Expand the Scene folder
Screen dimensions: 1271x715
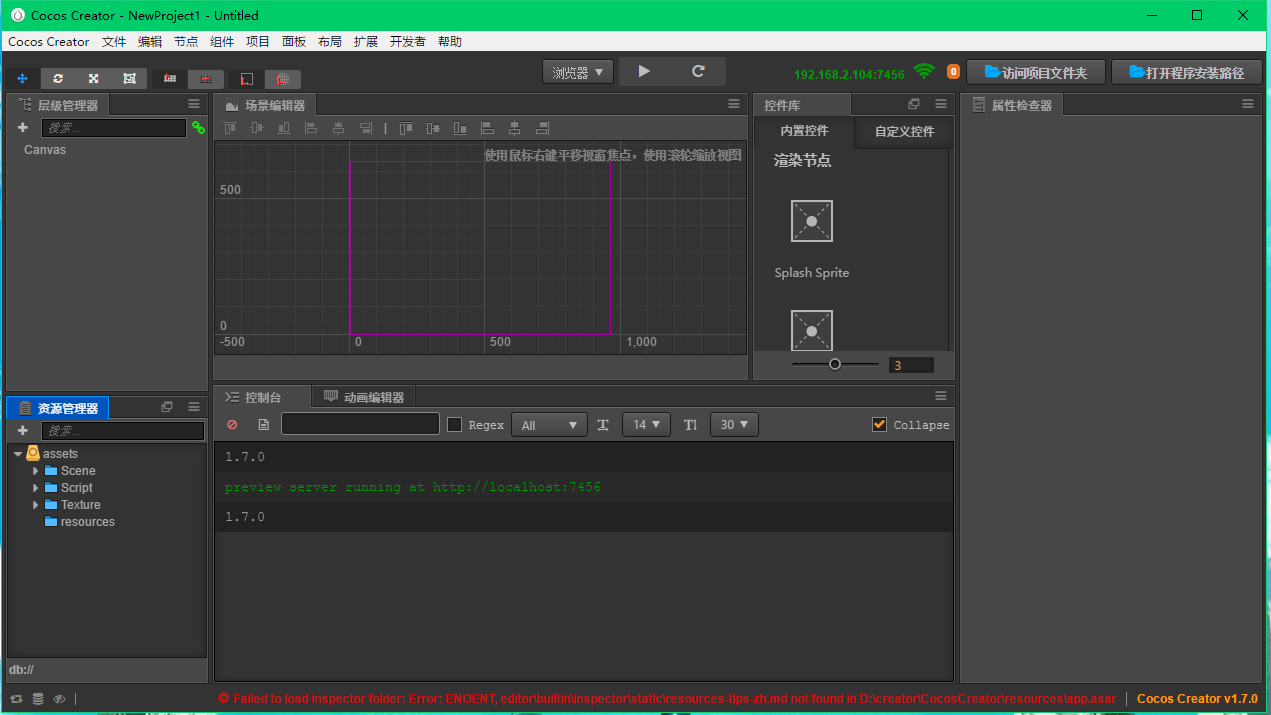click(x=36, y=471)
